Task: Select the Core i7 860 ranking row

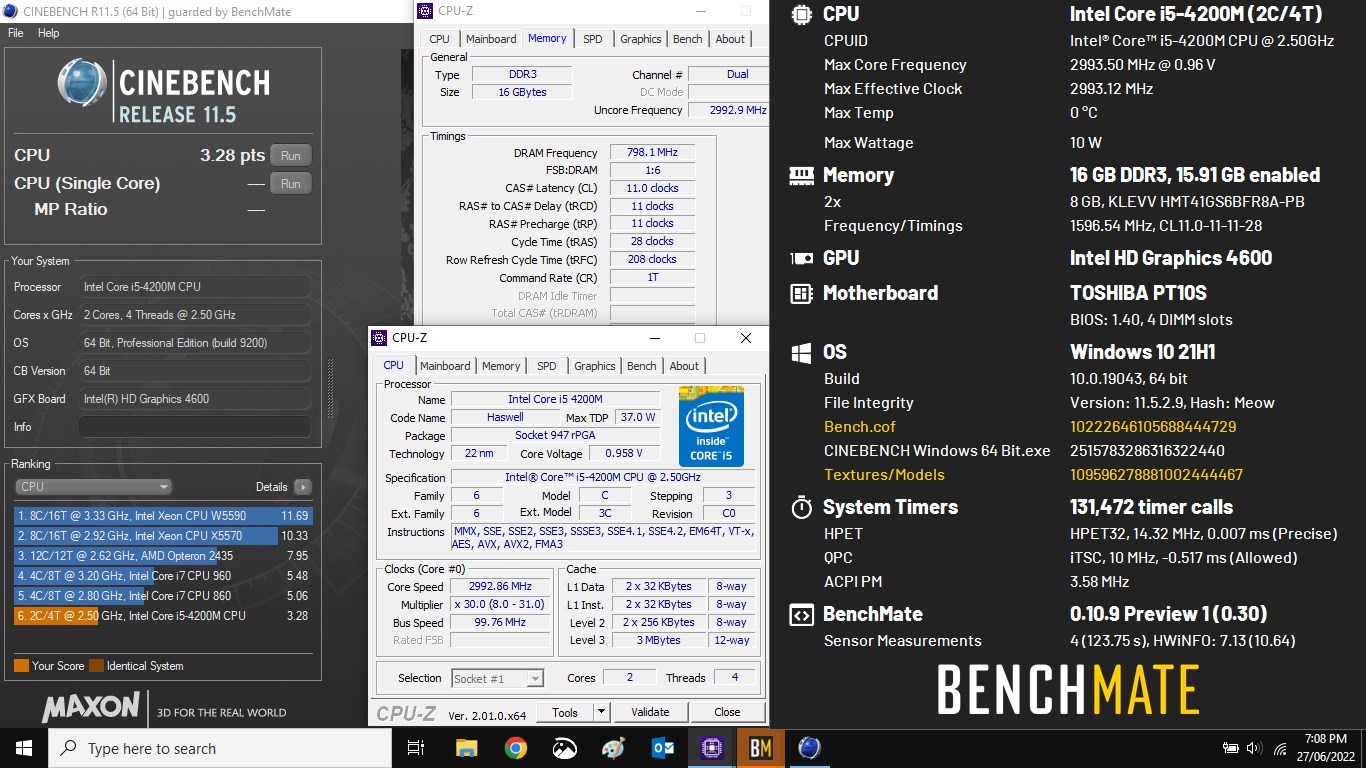Action: [163, 596]
